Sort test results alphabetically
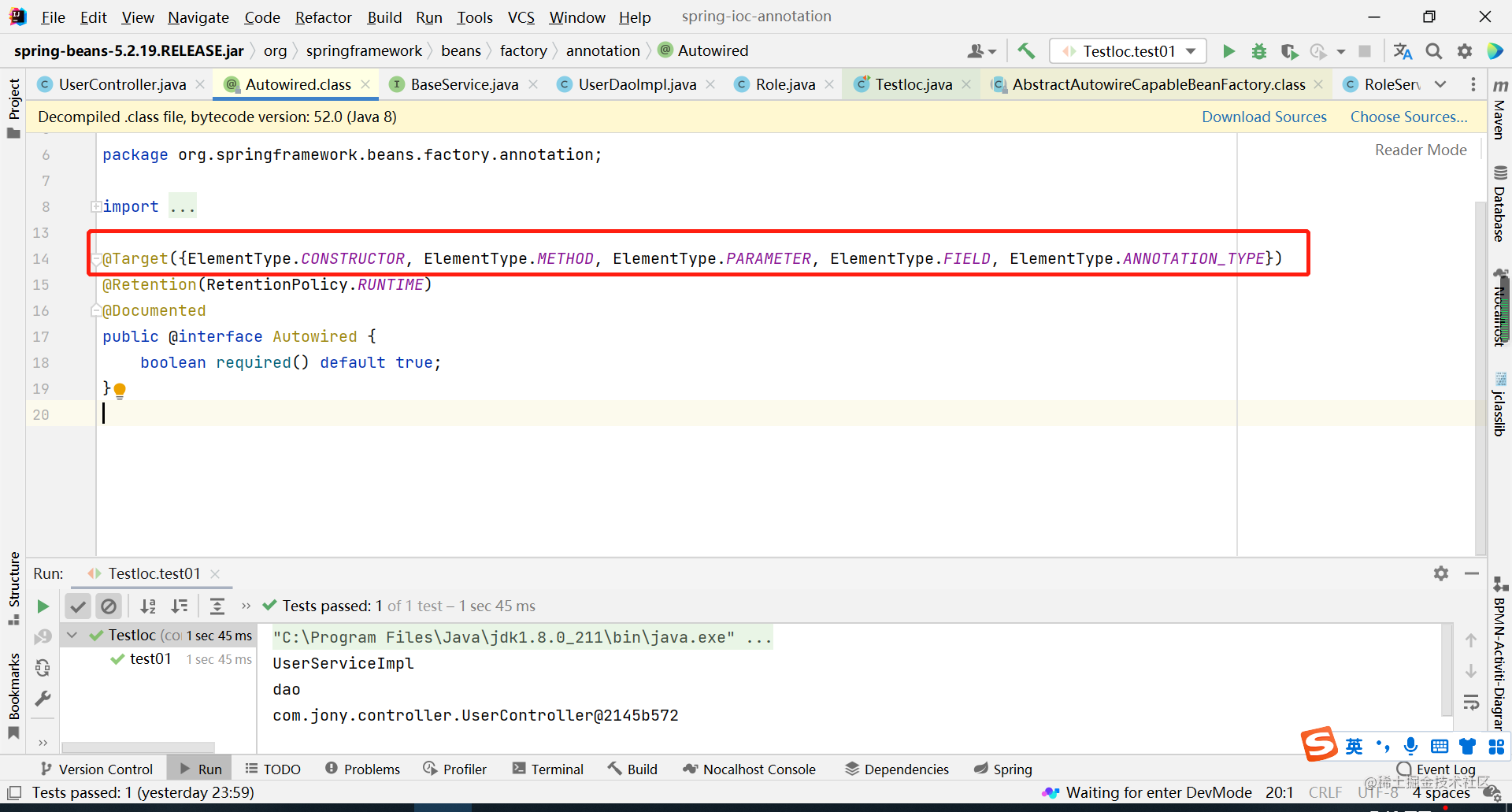 (x=147, y=606)
